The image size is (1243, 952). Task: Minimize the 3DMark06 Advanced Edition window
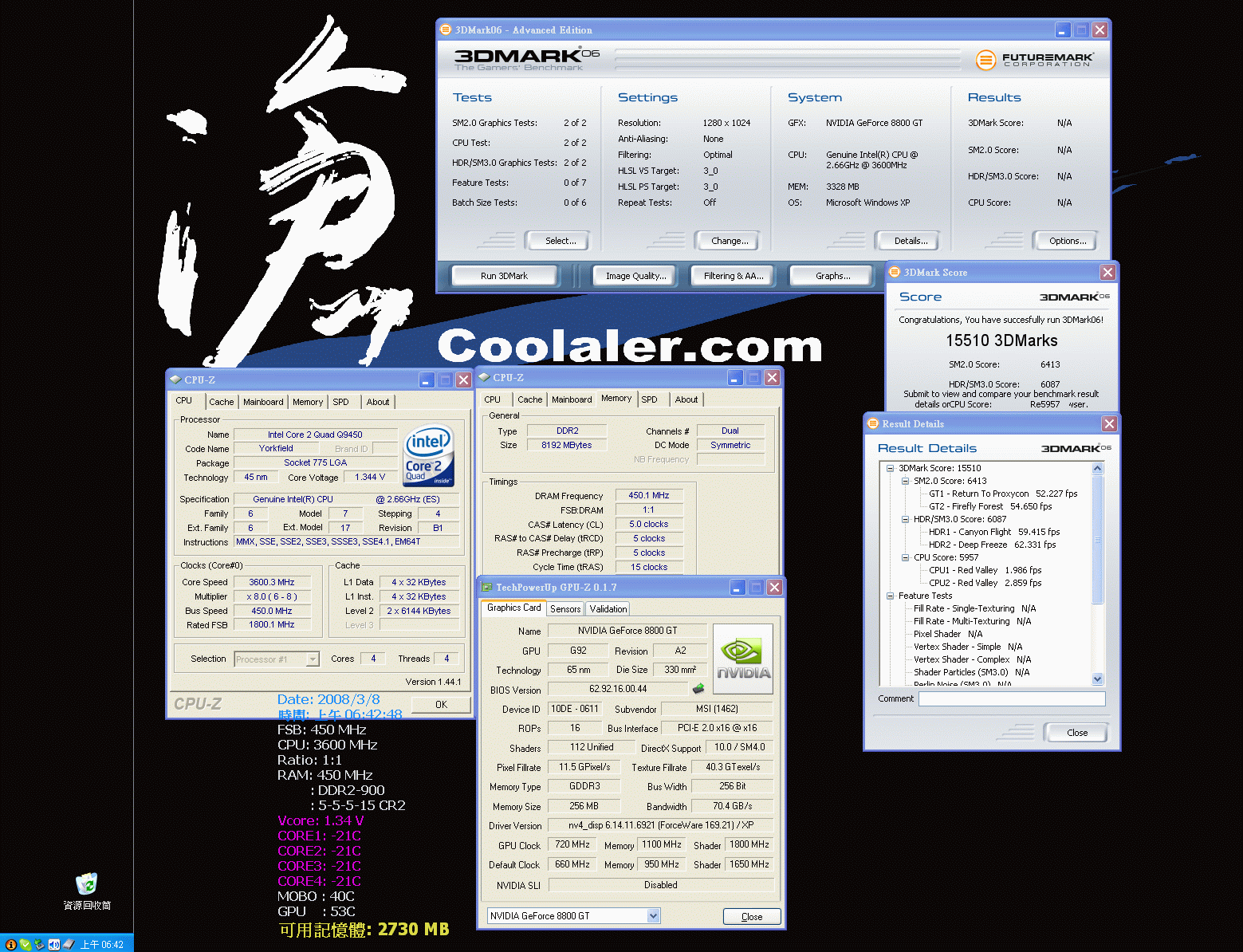click(x=1062, y=30)
